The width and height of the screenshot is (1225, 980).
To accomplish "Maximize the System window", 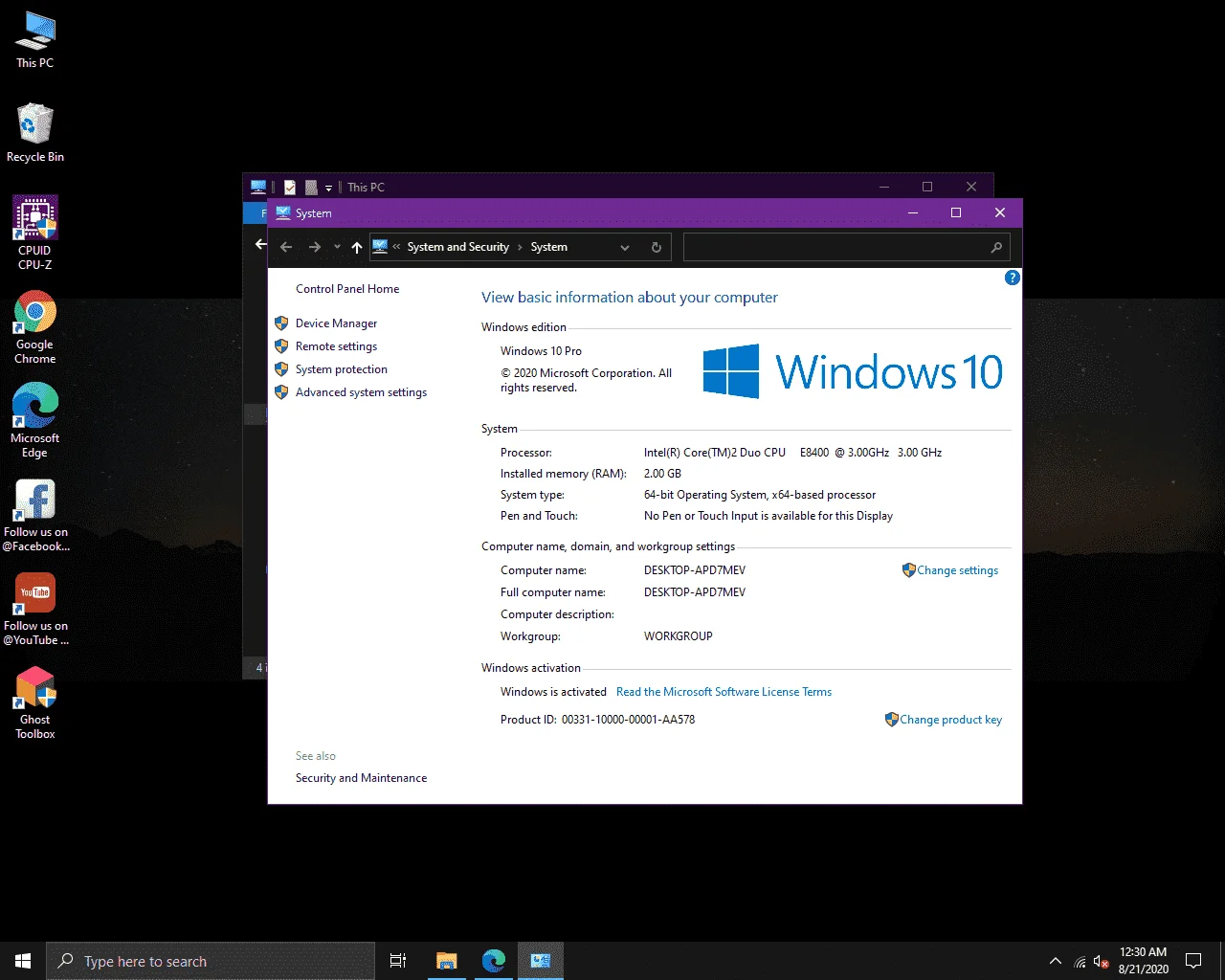I will (956, 212).
